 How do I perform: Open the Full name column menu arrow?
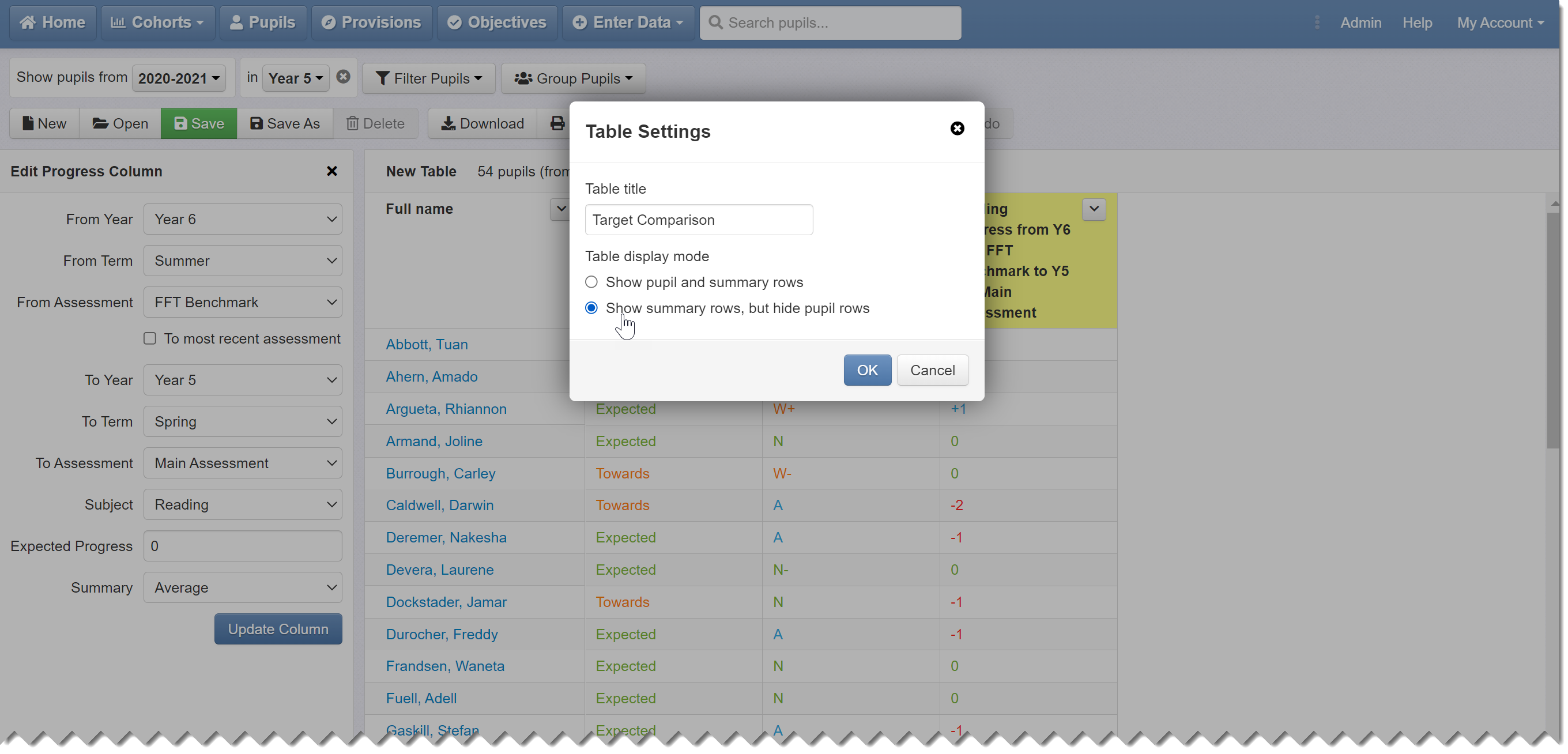pos(559,209)
